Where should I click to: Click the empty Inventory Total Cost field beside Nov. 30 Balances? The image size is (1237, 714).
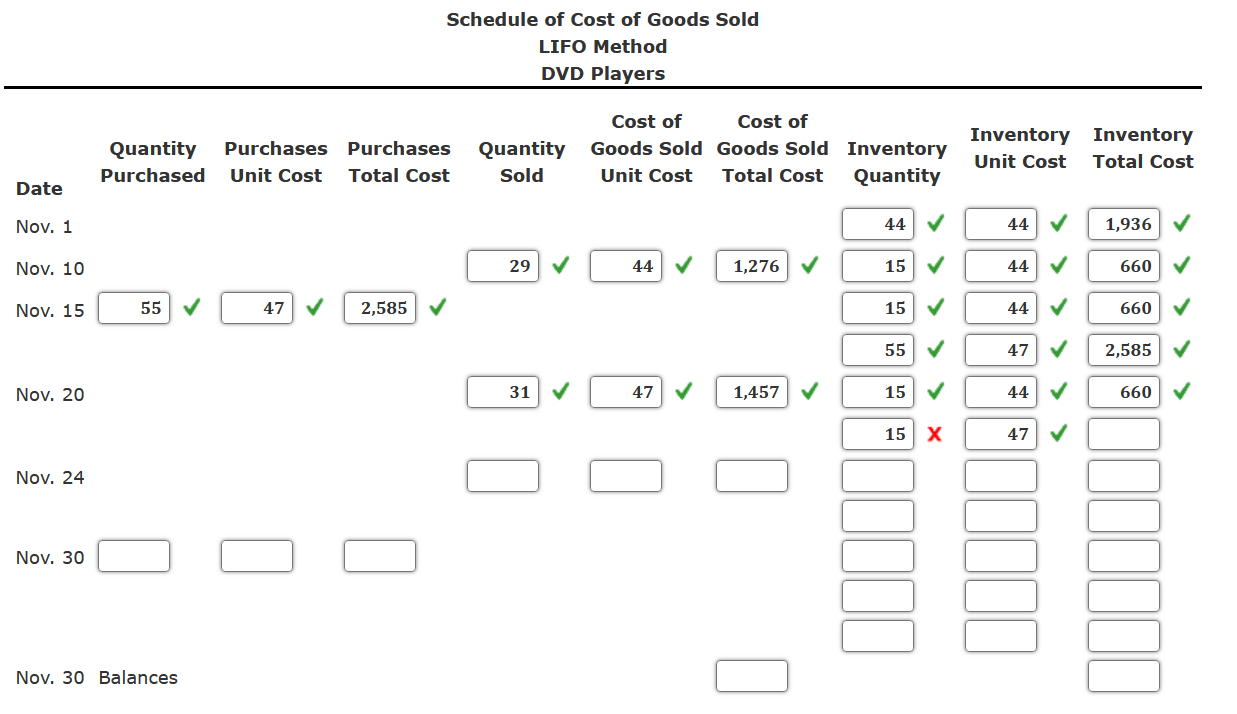click(1123, 676)
